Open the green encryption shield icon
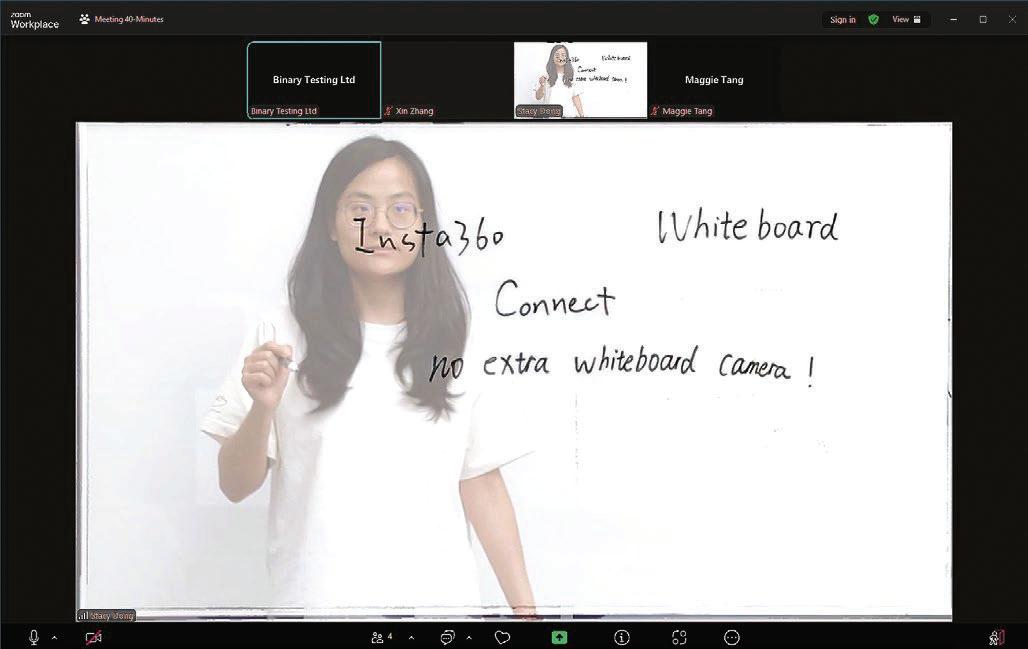The image size is (1028, 649). [873, 20]
